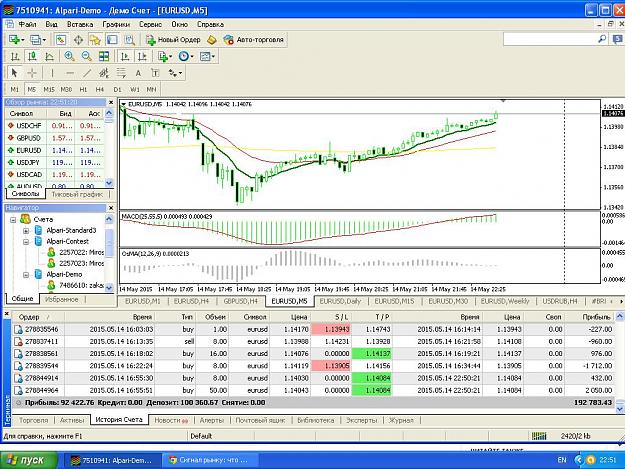Expand the Alpari-Standard3 node
625x469 pixels.
click(x=26, y=231)
